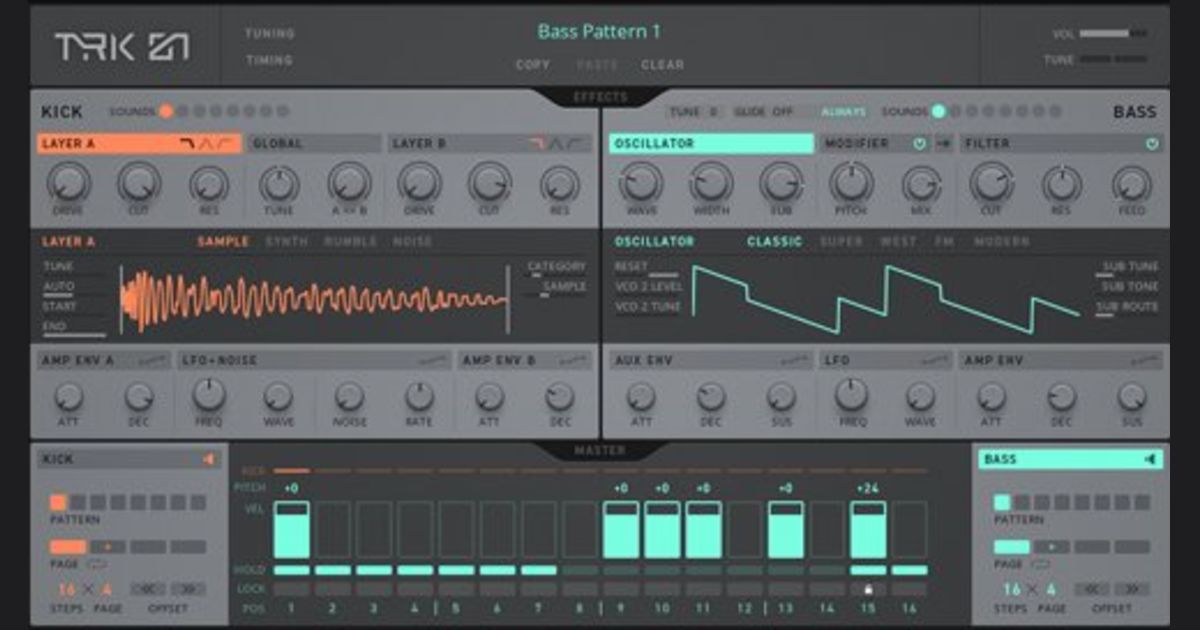Mute the Bass track speaker icon

[1150, 460]
